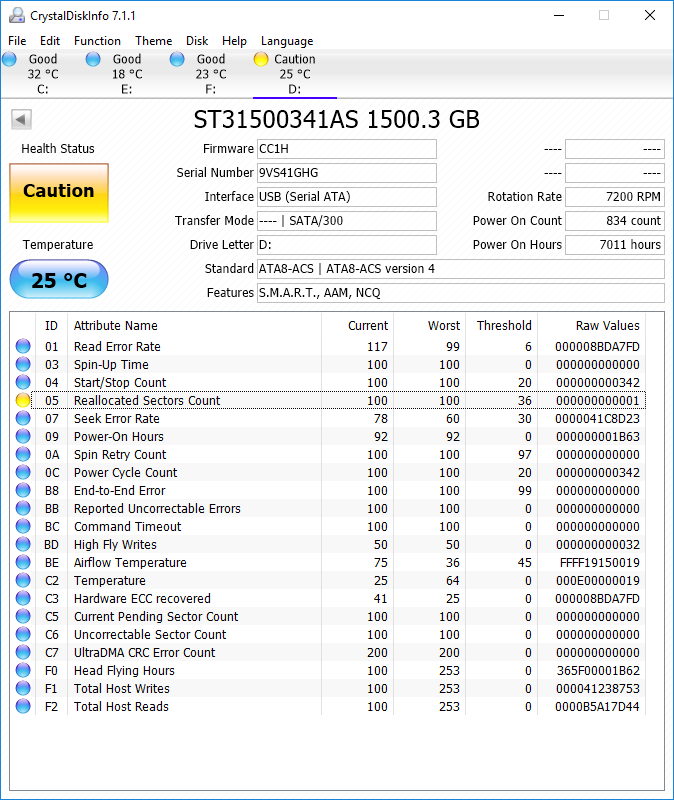The image size is (674, 800).
Task: Click the status orb beside Hardware ECC recovered
Action: (23, 598)
